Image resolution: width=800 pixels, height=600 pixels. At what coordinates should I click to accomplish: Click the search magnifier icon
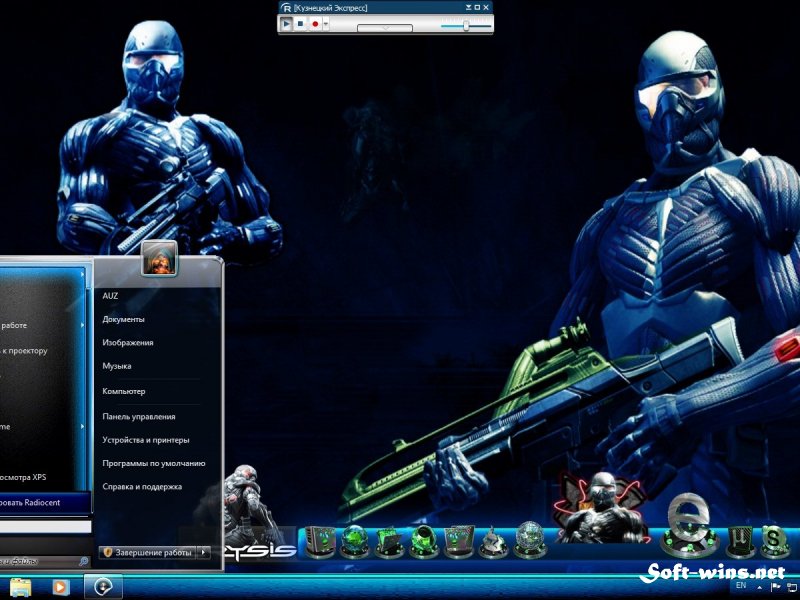pos(84,561)
